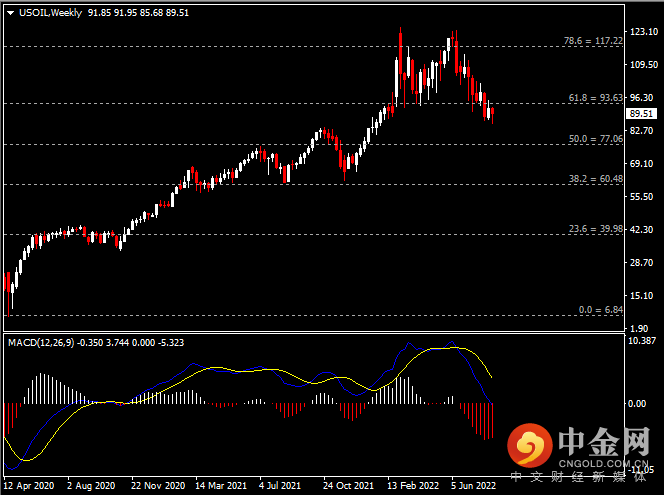The image size is (664, 495).
Task: Open the CNGOLD.COM.CN watermark link
Action: pos(603,463)
